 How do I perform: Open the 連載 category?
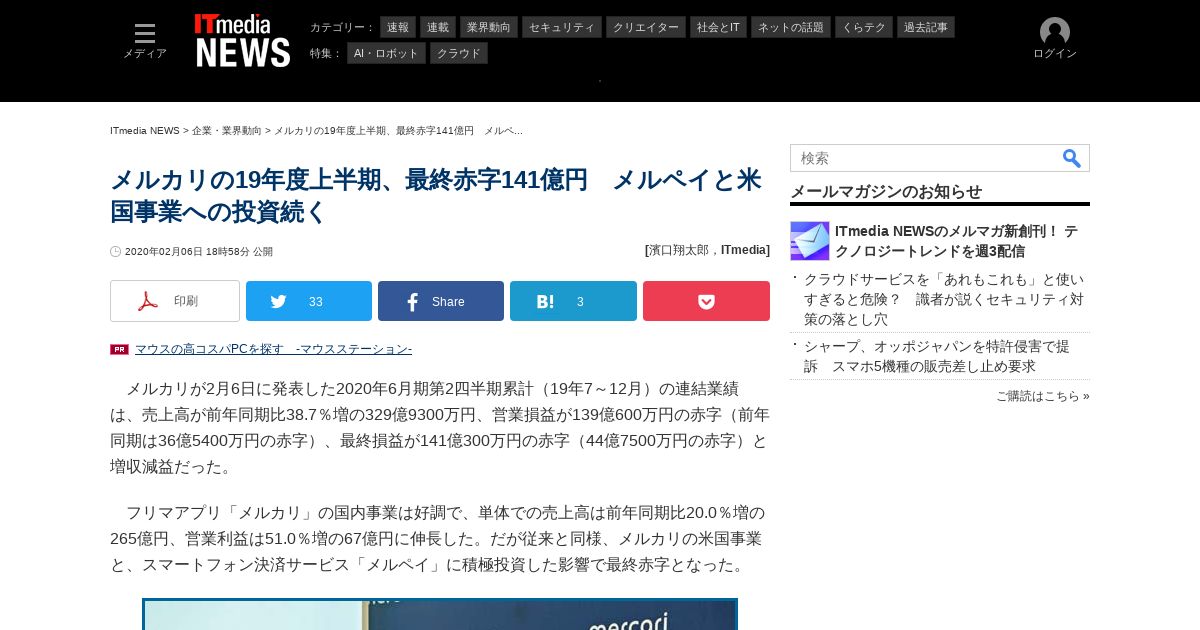pyautogui.click(x=438, y=27)
